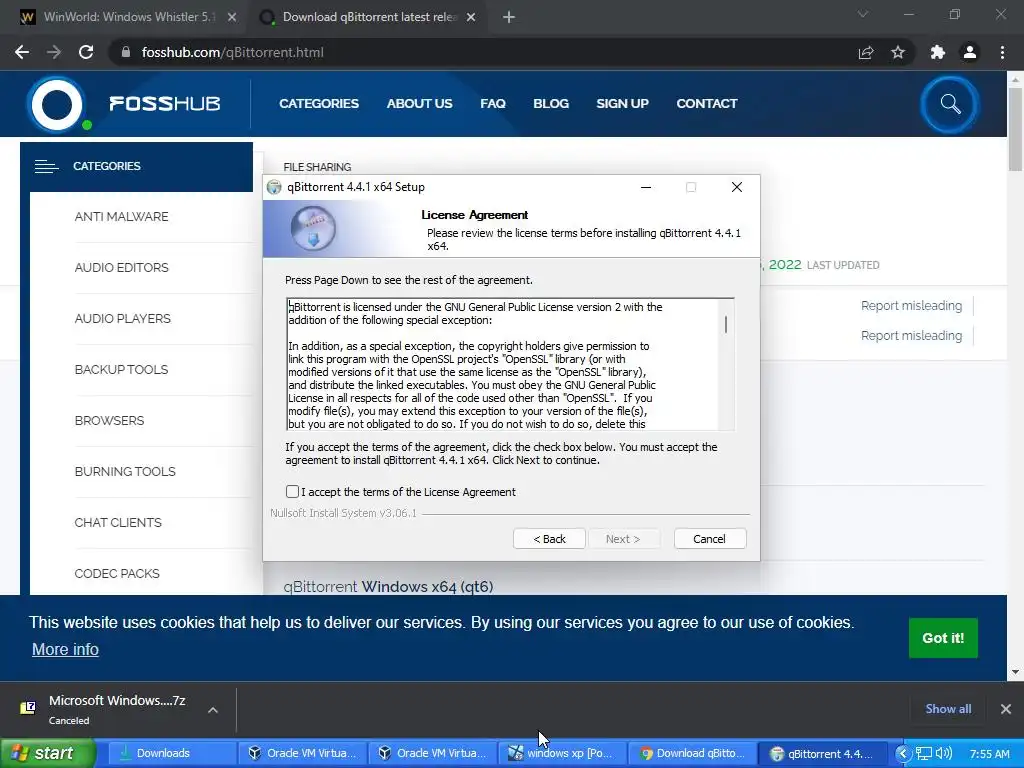Image resolution: width=1024 pixels, height=768 pixels.
Task: Open the ANTI MALWARE category
Action: [121, 216]
